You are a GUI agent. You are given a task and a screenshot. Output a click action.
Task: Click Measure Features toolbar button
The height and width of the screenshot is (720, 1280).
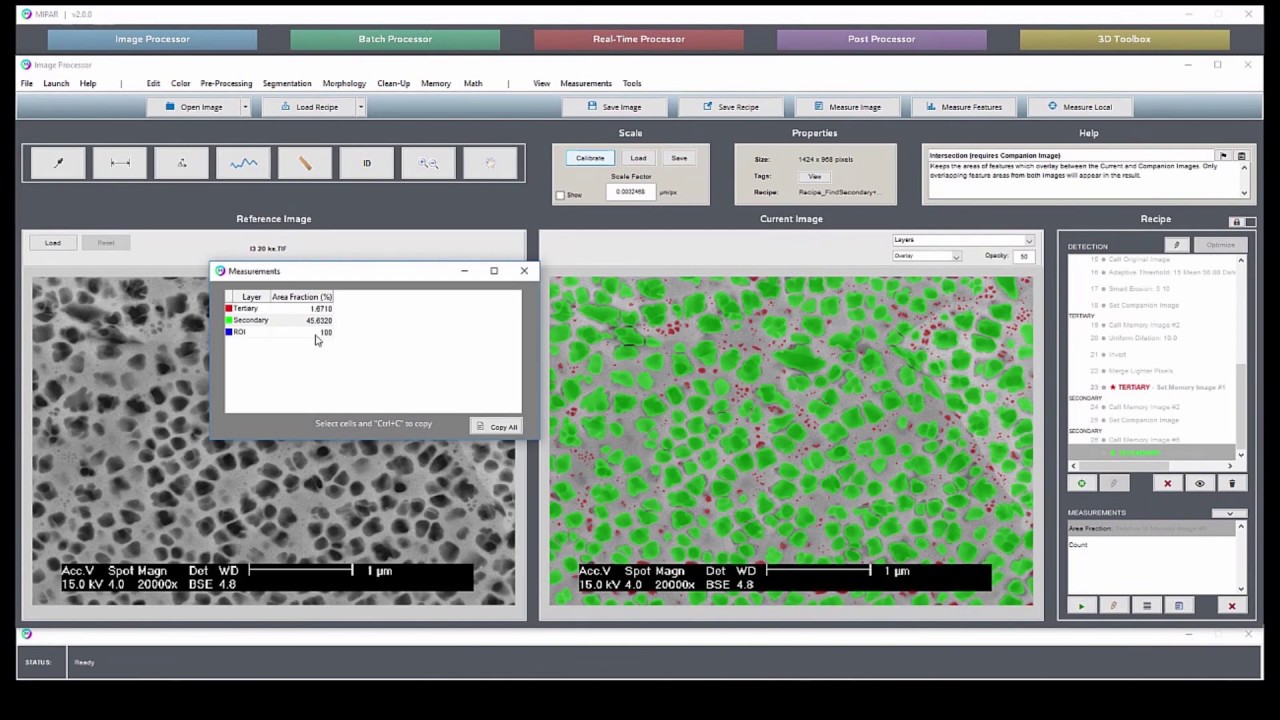[964, 107]
